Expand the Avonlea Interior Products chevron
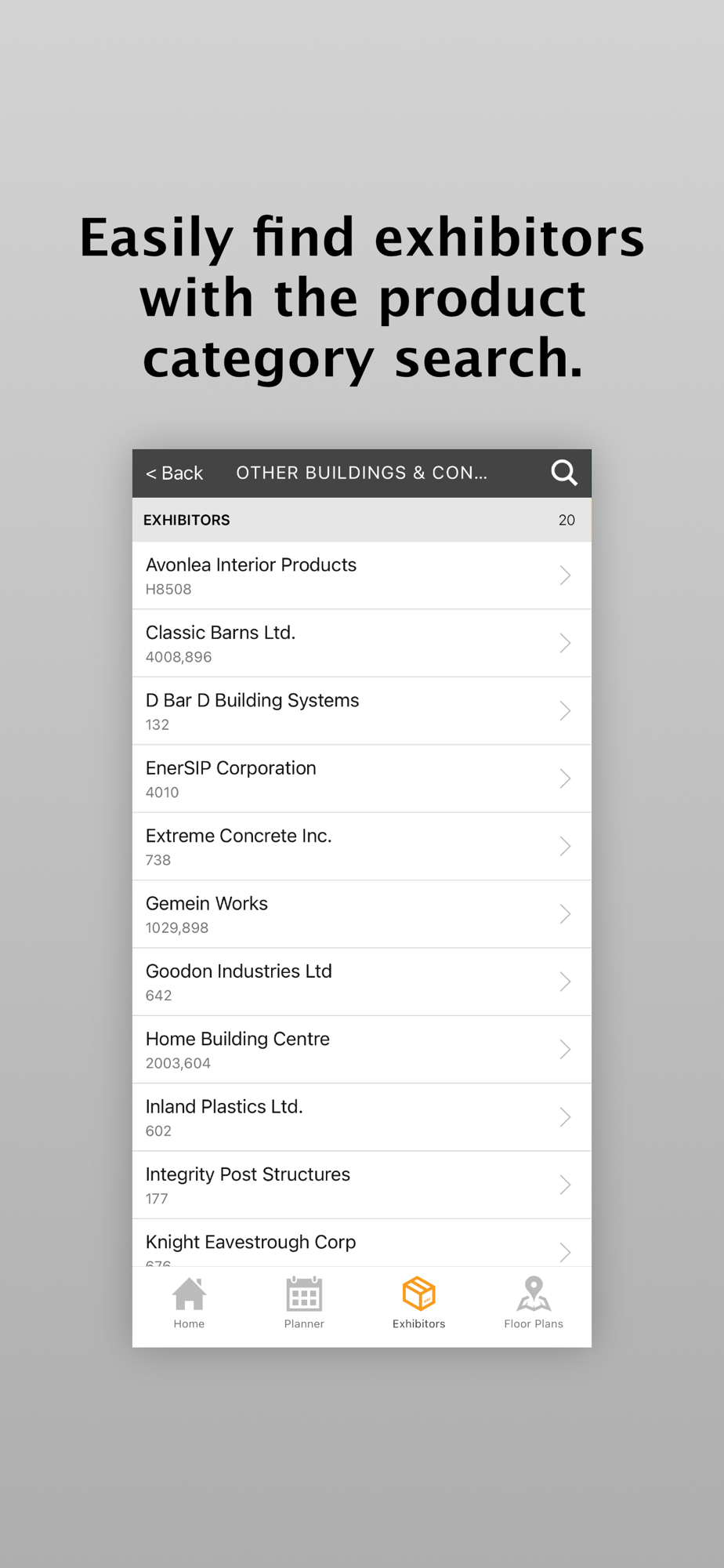 tap(565, 575)
